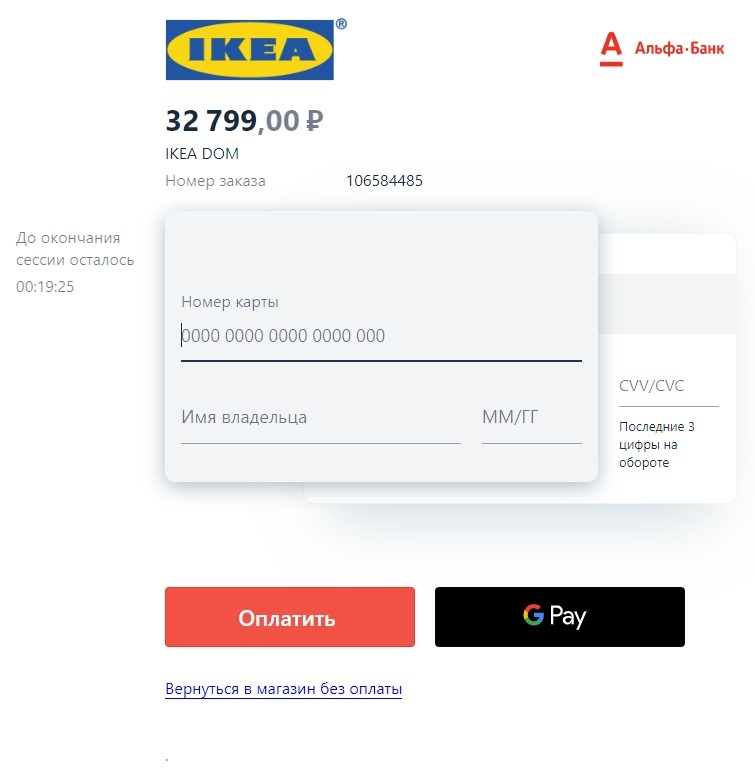The width and height of the screenshot is (755, 769).
Task: Click the Альфа-Банк brand text
Action: click(679, 48)
